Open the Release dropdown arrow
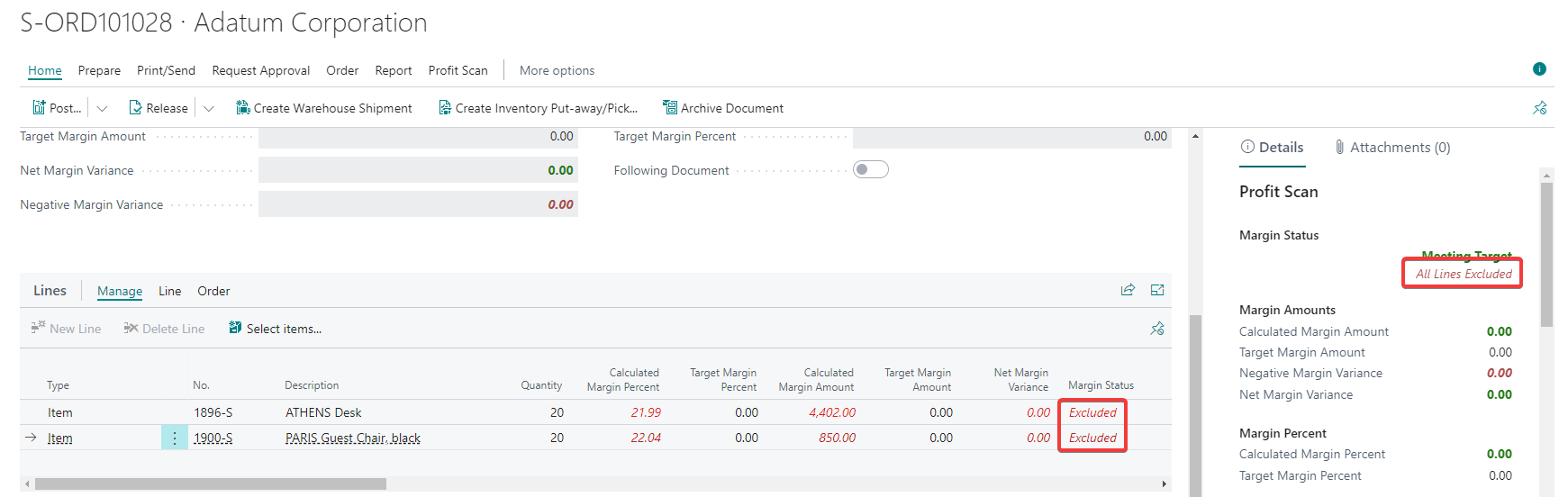 pos(209,109)
